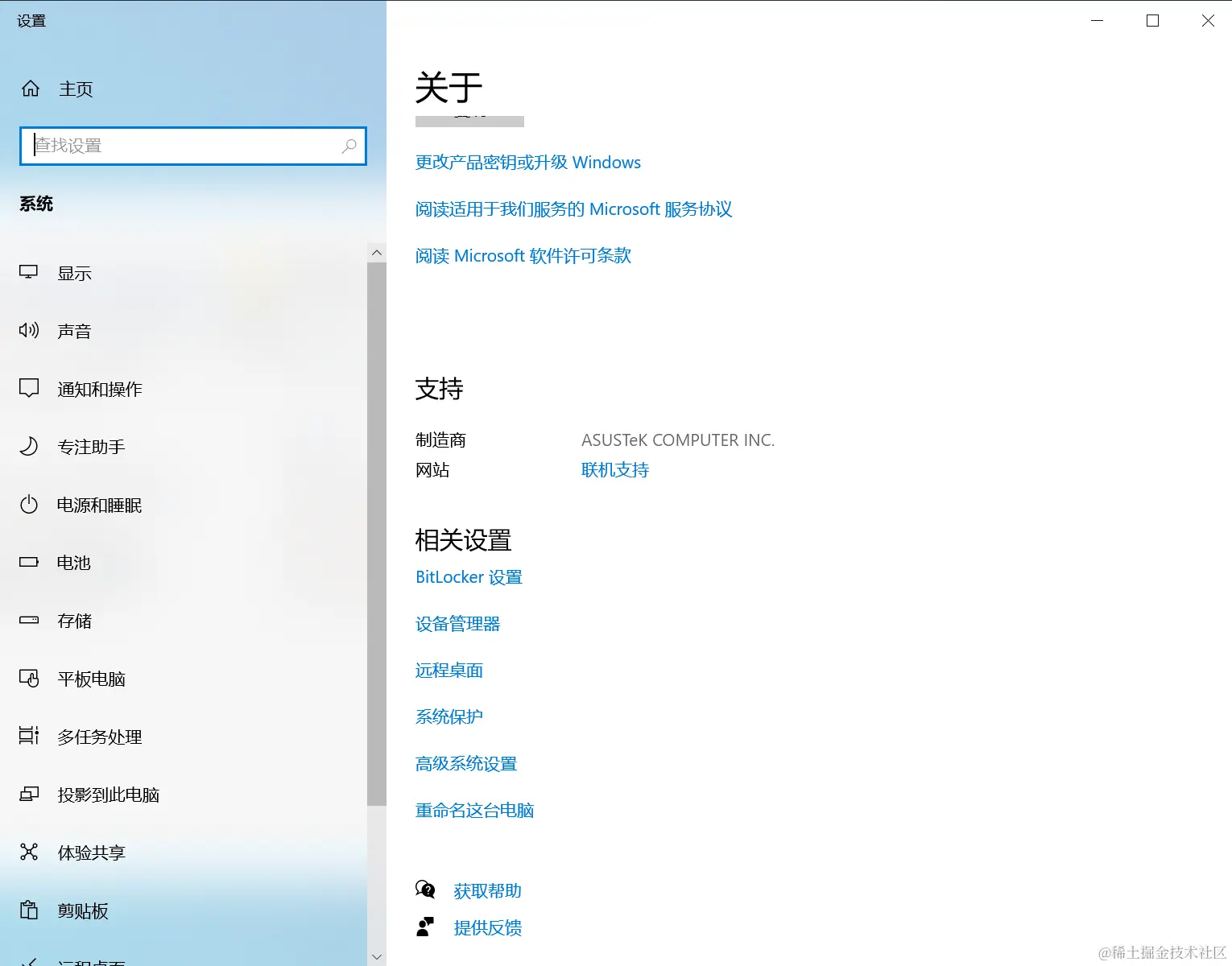Screen dimensions: 1232x966
Task: Click the Multitasking icon
Action: pyautogui.click(x=29, y=736)
